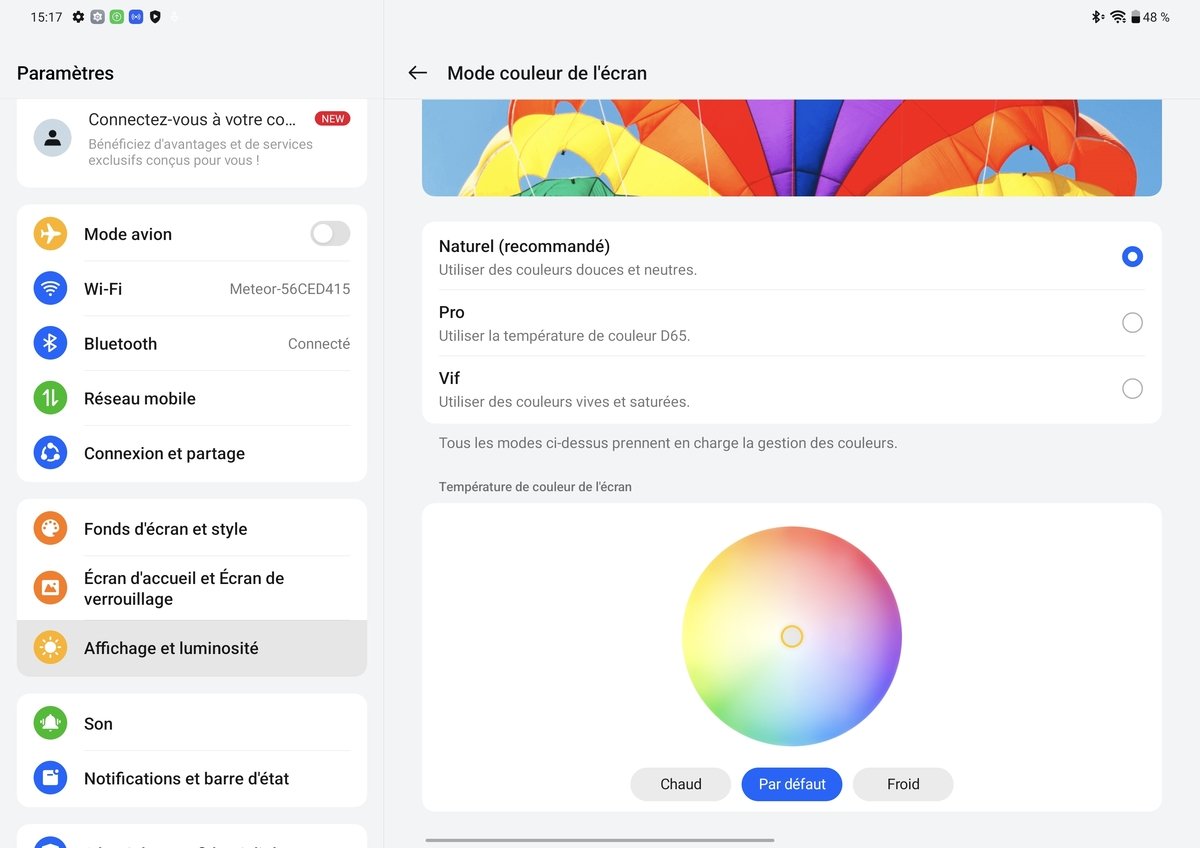Toggle the Mode avion switch
The image size is (1200, 848).
tap(330, 234)
